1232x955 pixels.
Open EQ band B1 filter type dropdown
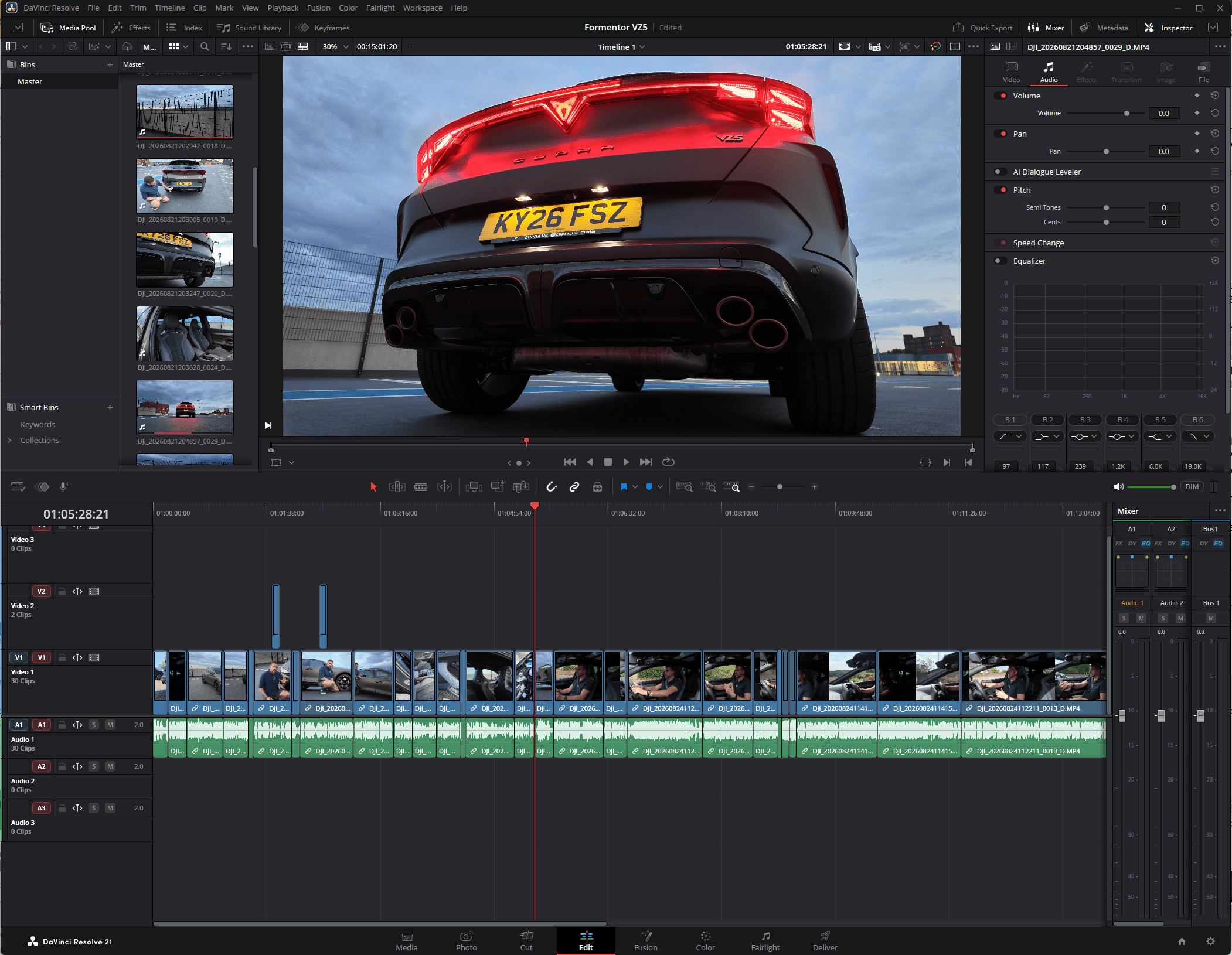point(1011,436)
